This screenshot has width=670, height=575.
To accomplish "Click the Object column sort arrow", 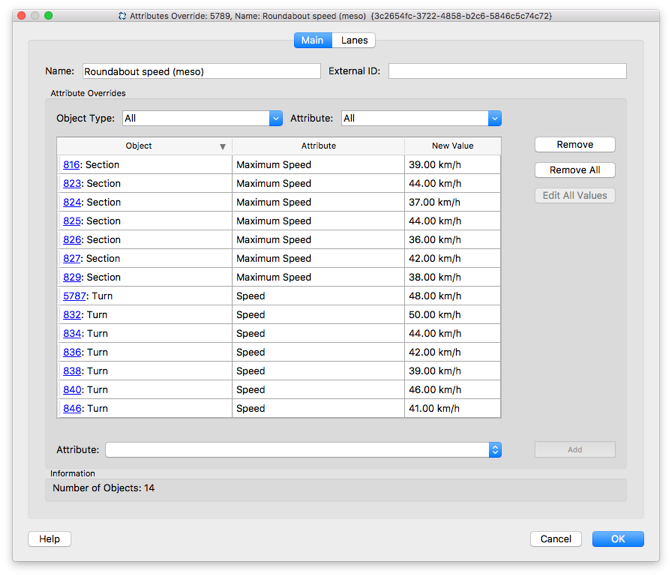I will pyautogui.click(x=223, y=147).
